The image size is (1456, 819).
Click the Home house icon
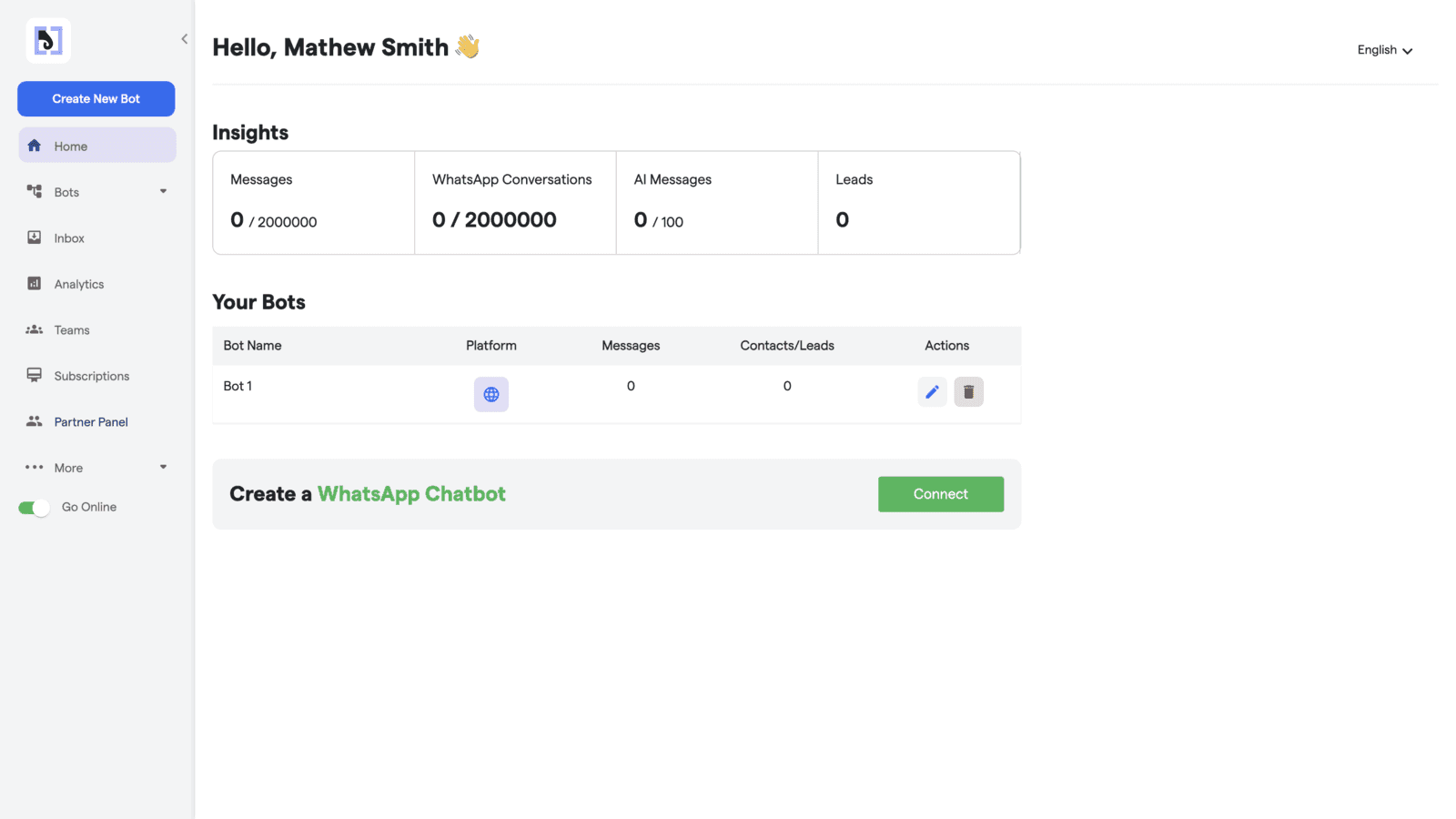tap(35, 146)
